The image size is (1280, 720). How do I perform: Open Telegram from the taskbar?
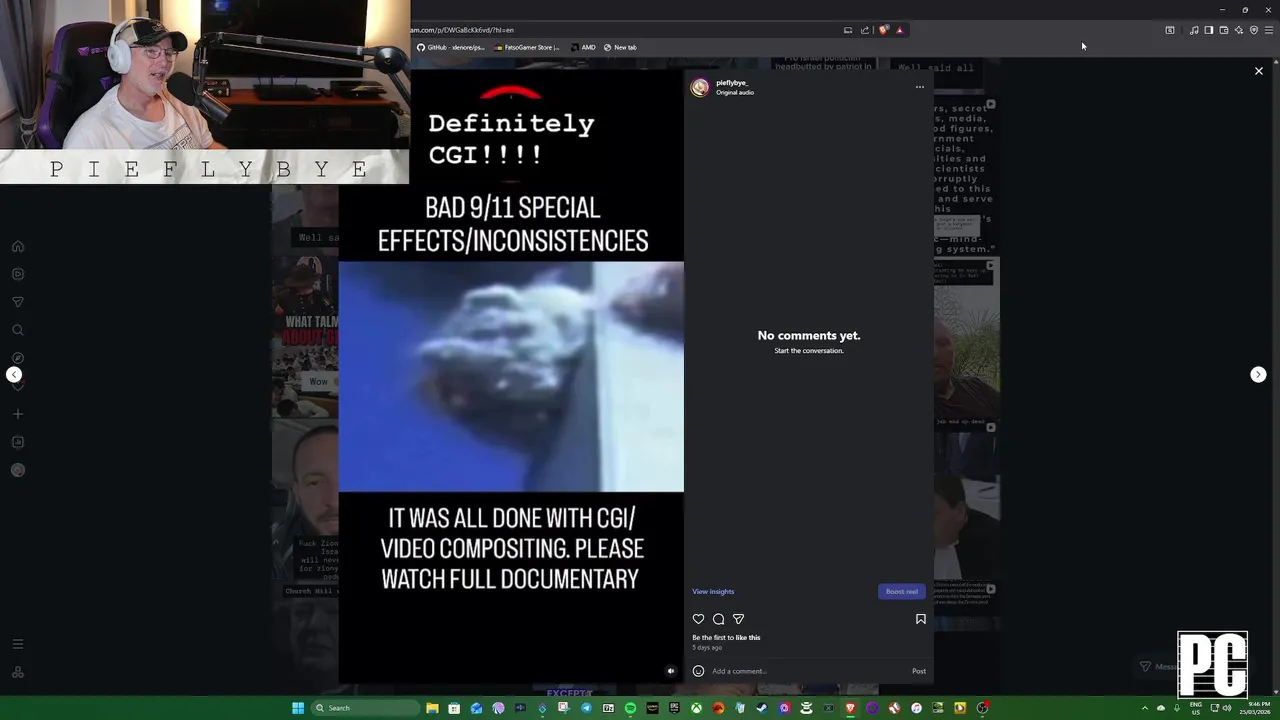point(587,708)
